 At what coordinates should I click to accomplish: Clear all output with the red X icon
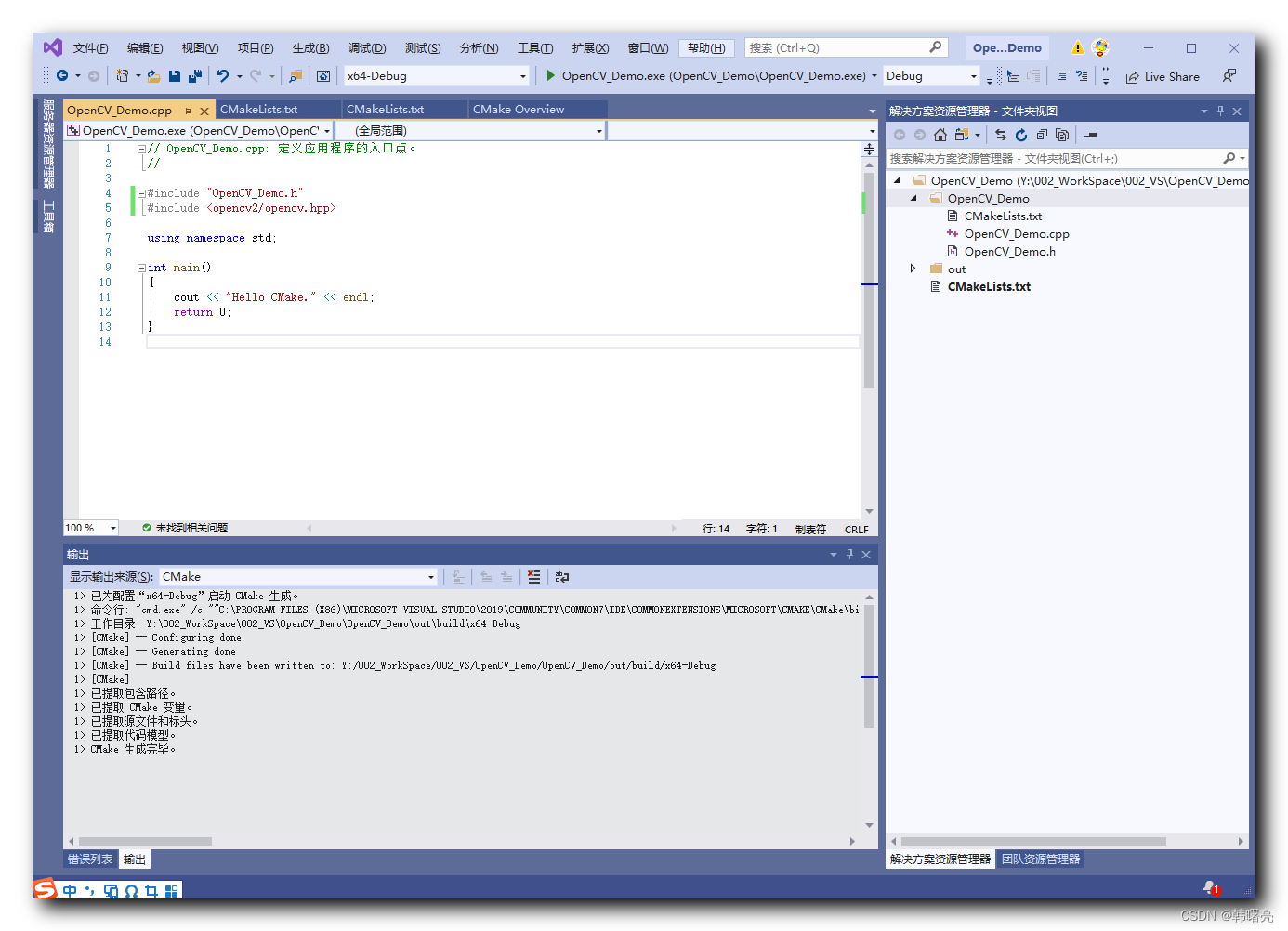[533, 577]
